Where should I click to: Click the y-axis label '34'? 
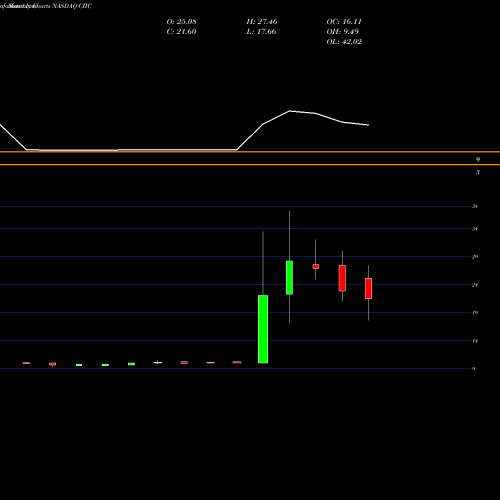(475, 229)
